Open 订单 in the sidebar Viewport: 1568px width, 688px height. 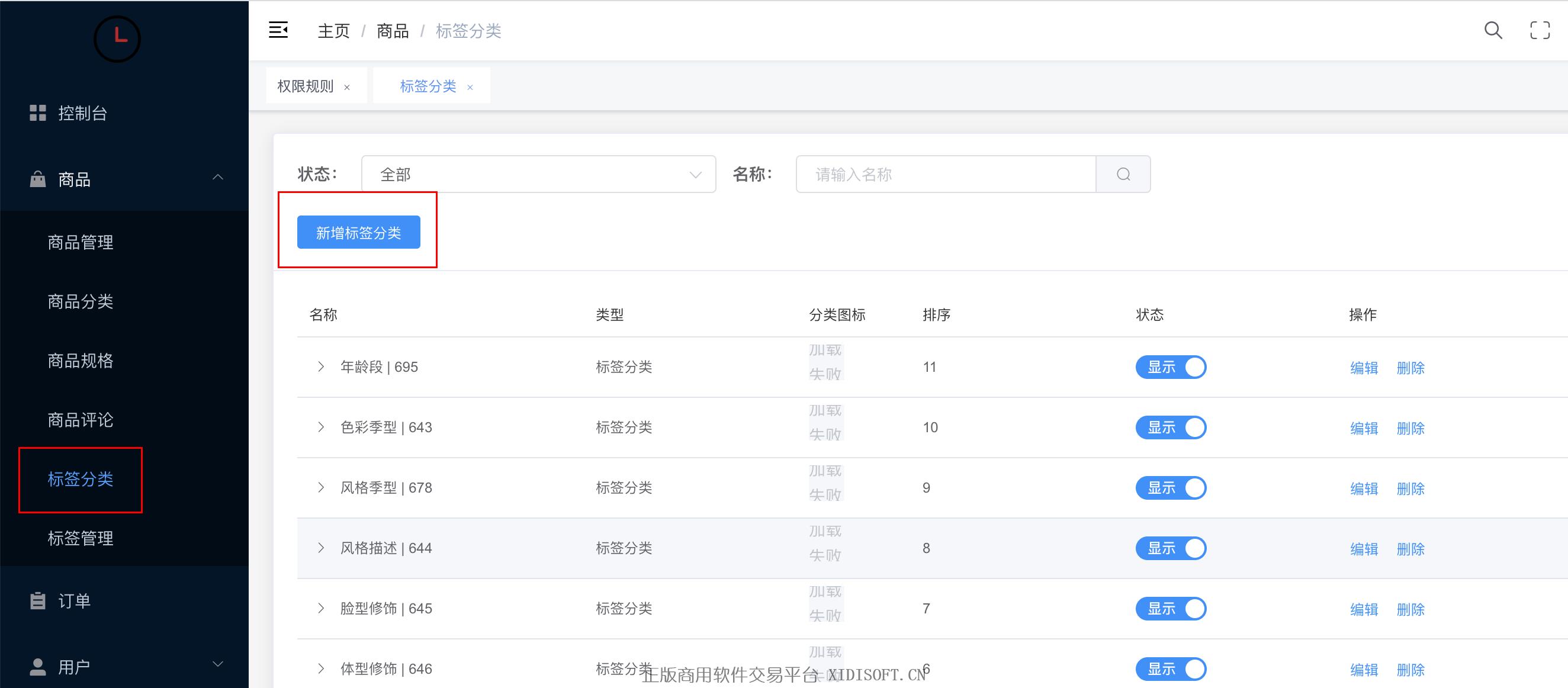click(x=124, y=601)
